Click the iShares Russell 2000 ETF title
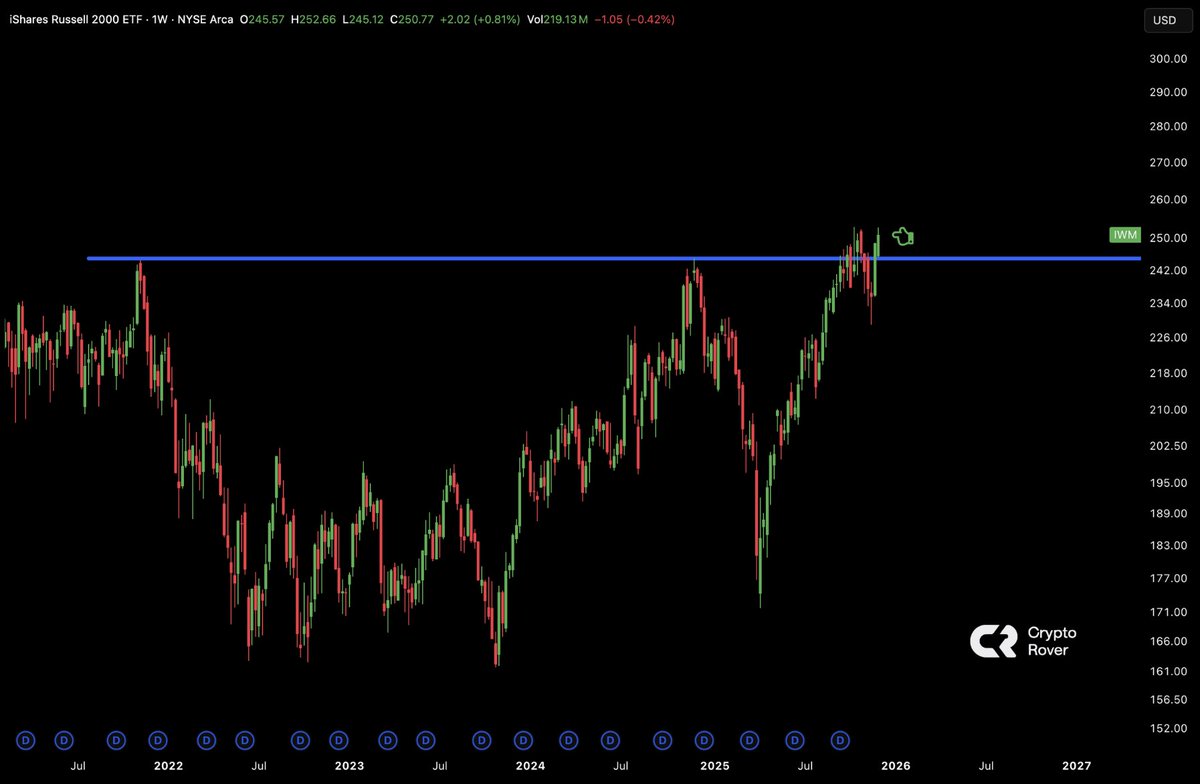This screenshot has height=784, width=1200. click(x=75, y=20)
